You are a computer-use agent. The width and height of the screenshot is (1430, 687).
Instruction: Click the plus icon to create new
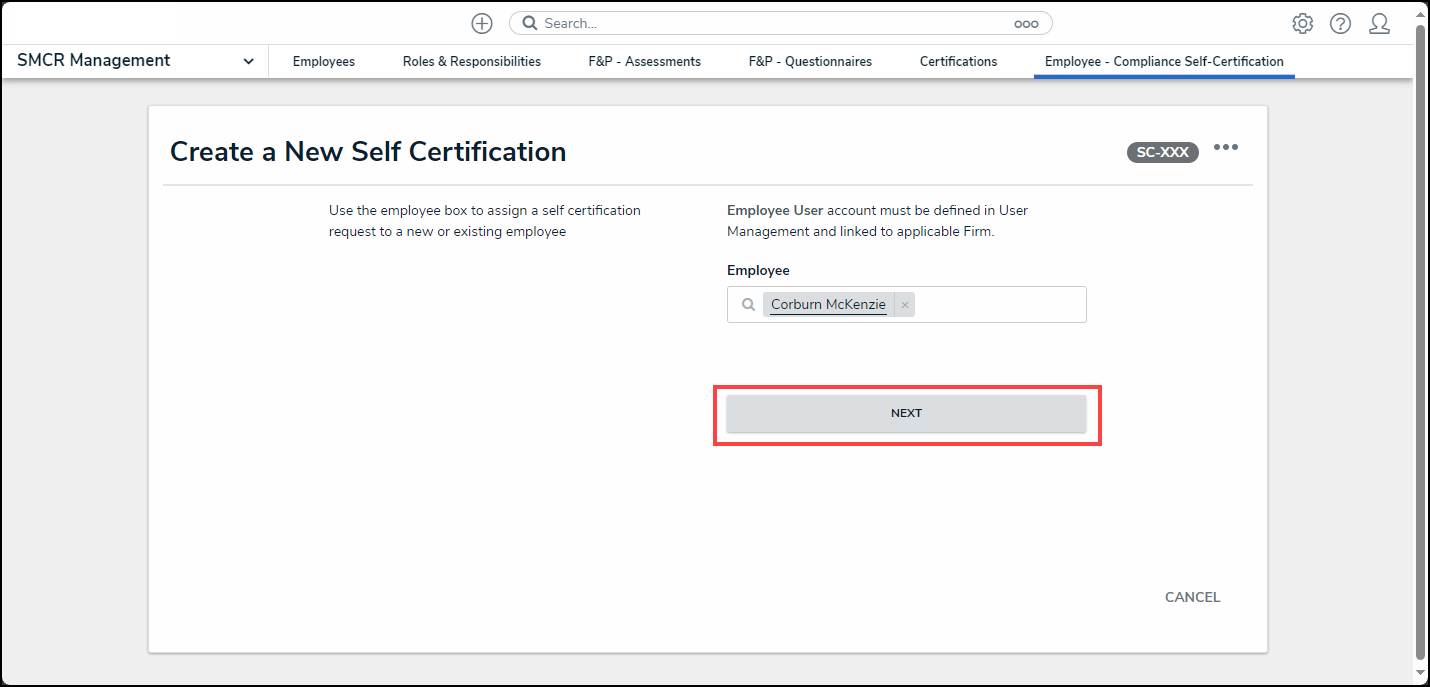[x=482, y=23]
